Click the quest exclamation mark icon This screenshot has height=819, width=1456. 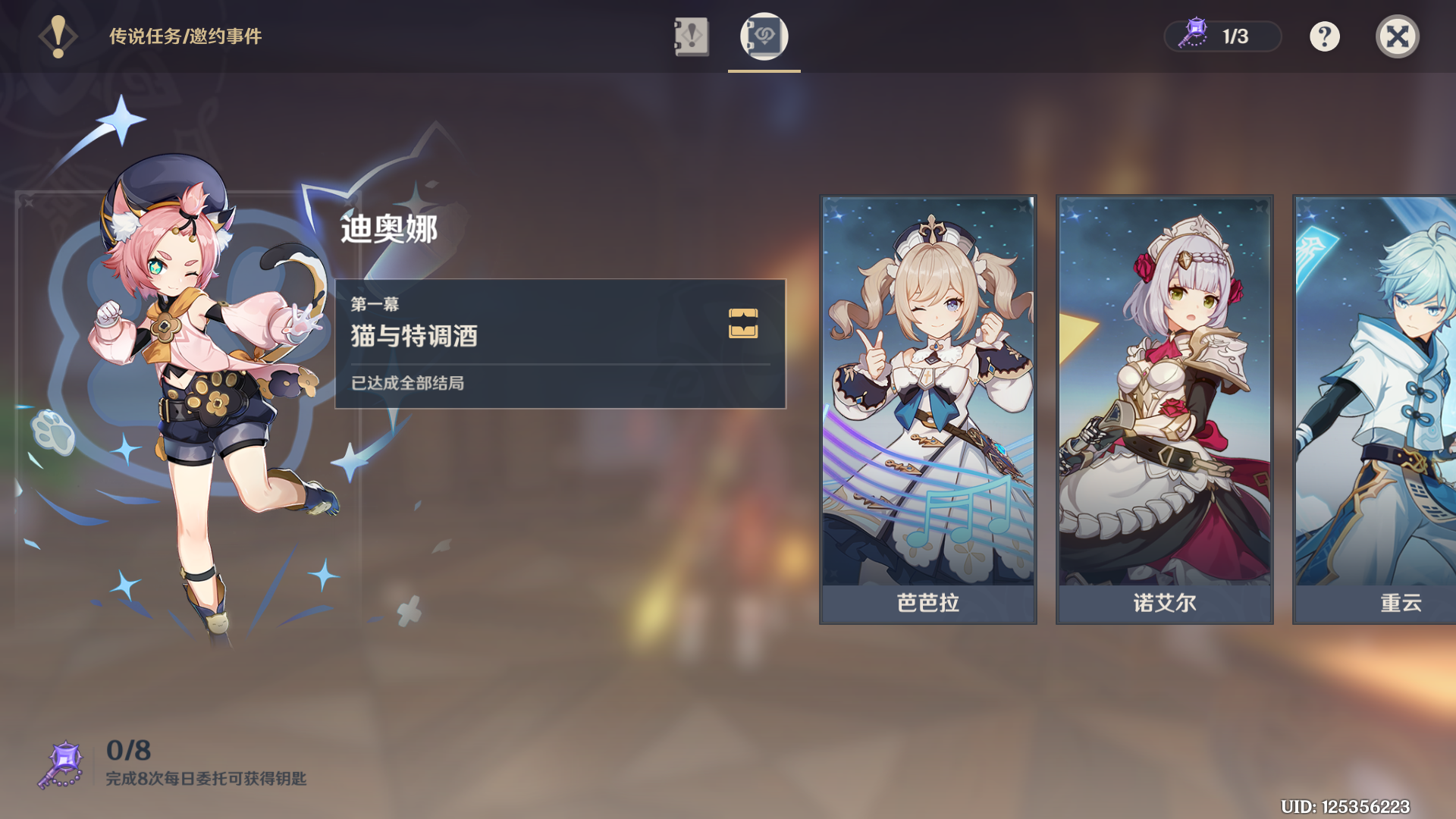(58, 36)
